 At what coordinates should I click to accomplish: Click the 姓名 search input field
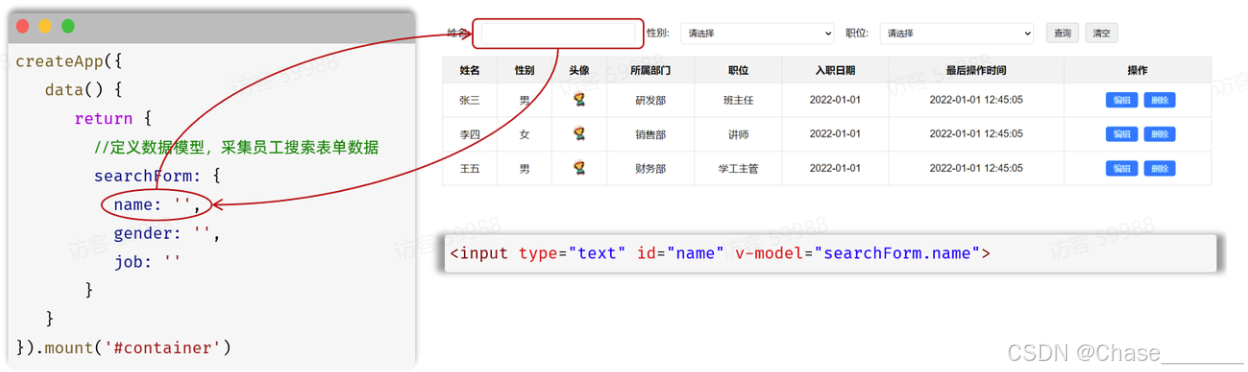[x=558, y=34]
